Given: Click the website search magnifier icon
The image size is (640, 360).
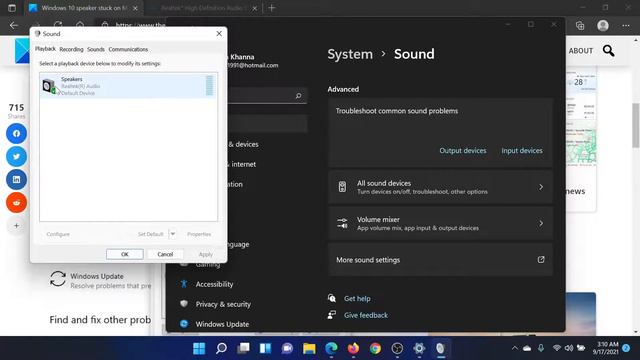Looking at the screenshot, I should [x=609, y=51].
